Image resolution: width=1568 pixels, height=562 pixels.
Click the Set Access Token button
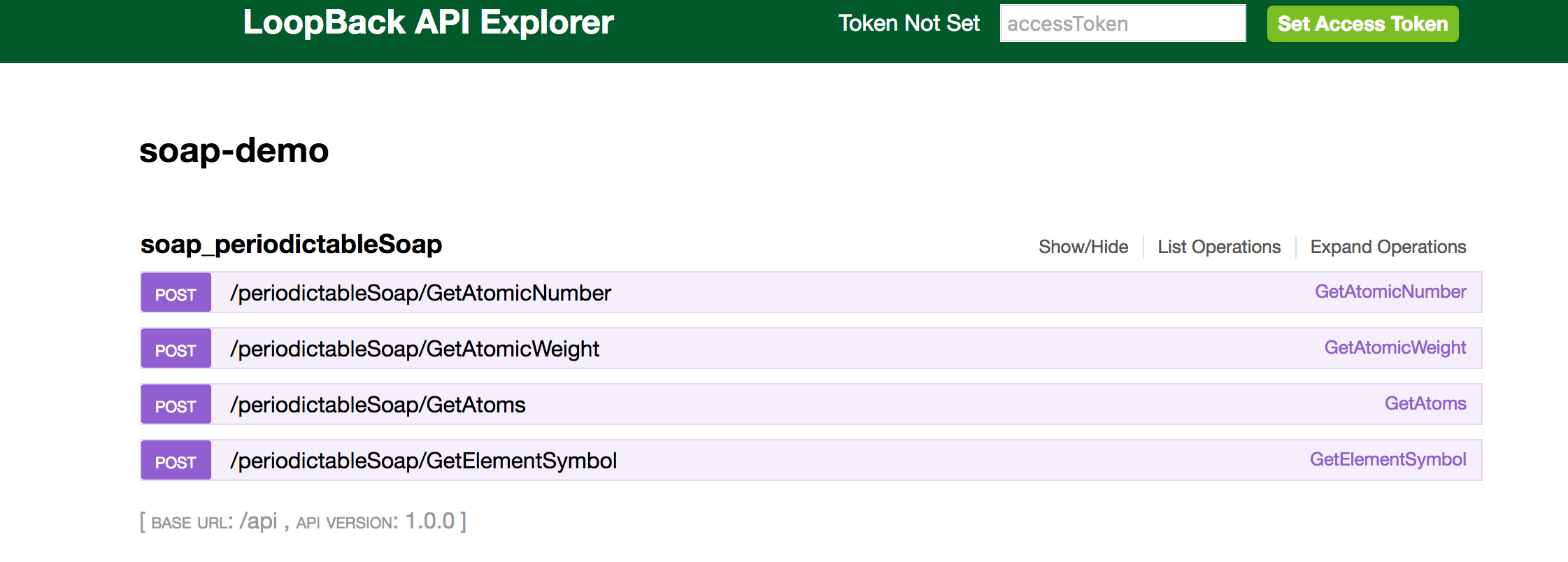(1362, 24)
